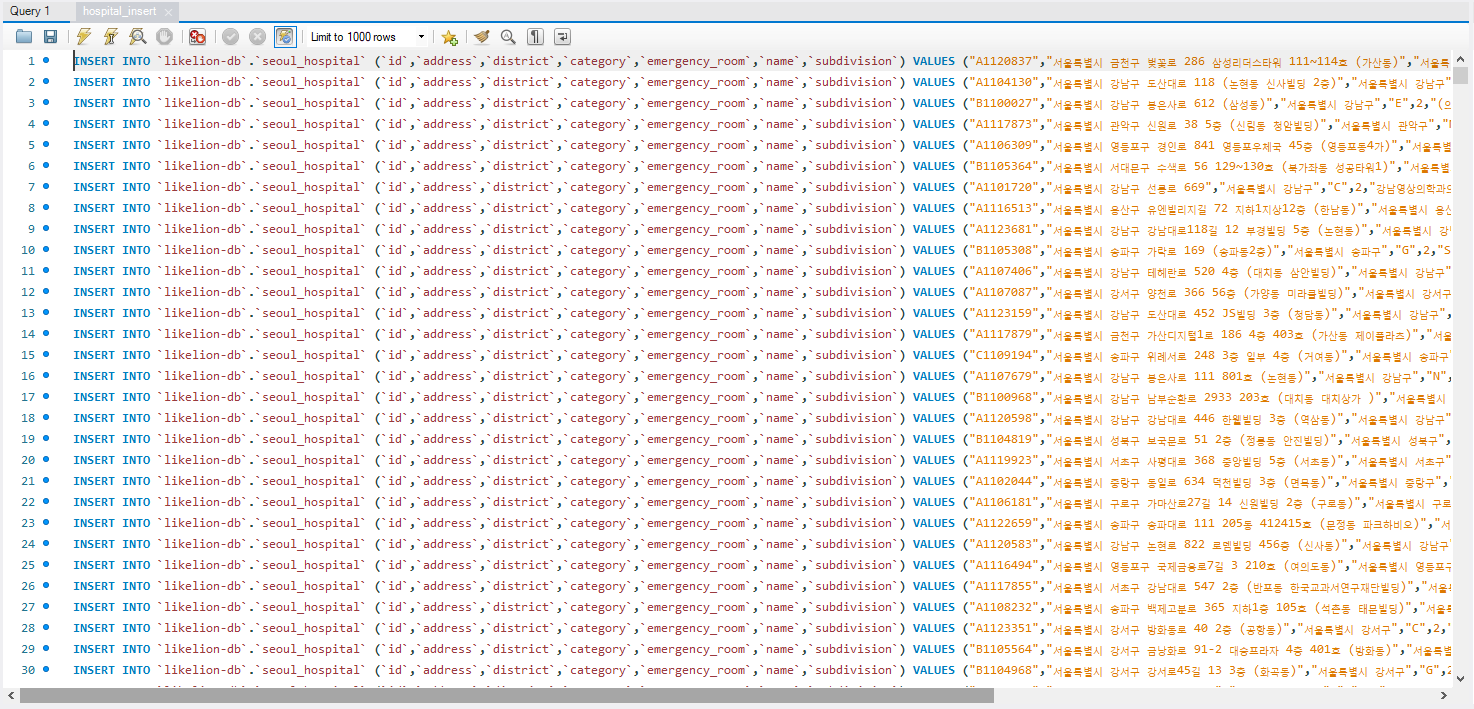Click the statement marker dot on line 1
Screen dimensions: 1474x709
[46, 61]
